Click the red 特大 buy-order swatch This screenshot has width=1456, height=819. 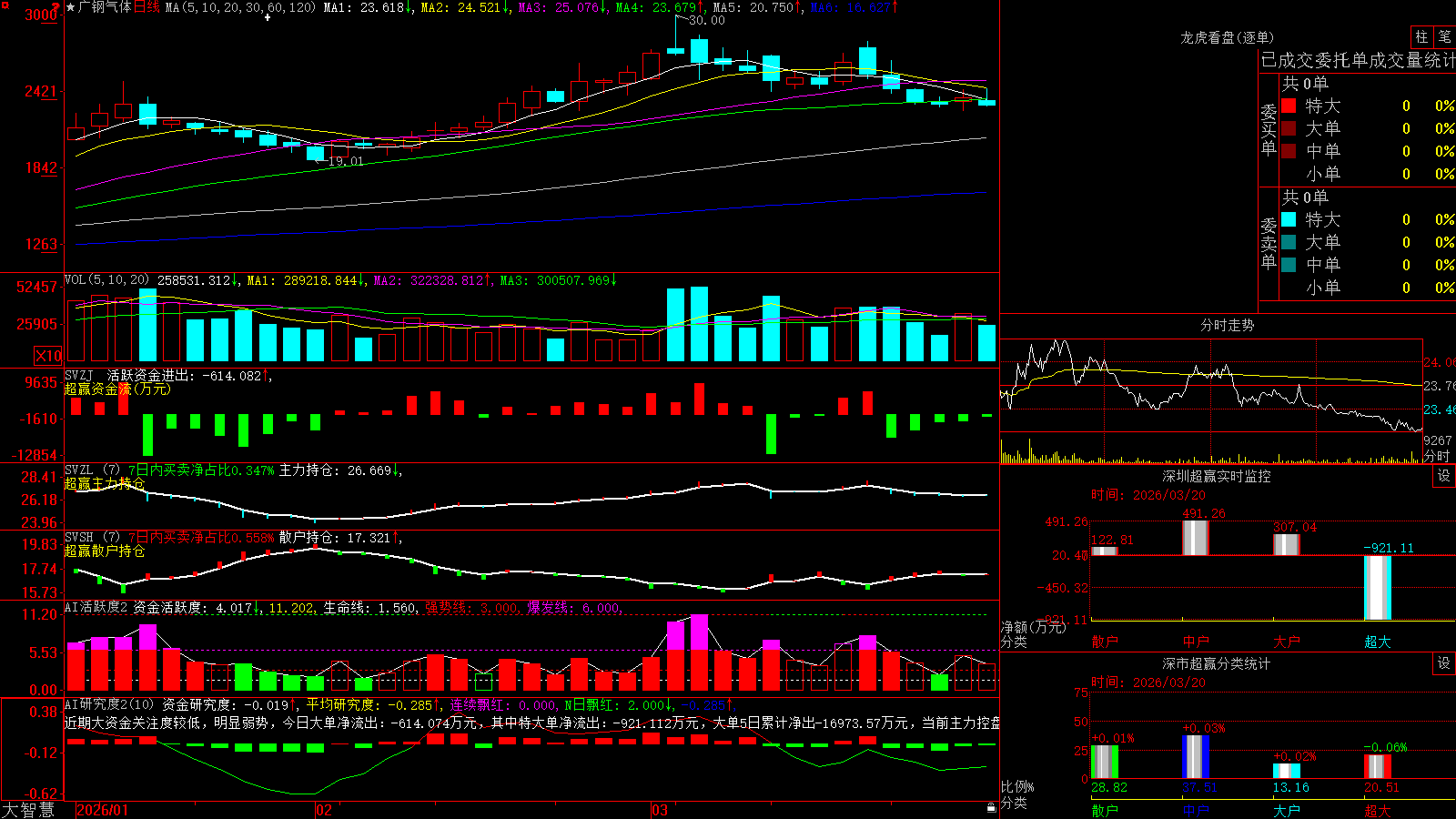[x=1289, y=106]
